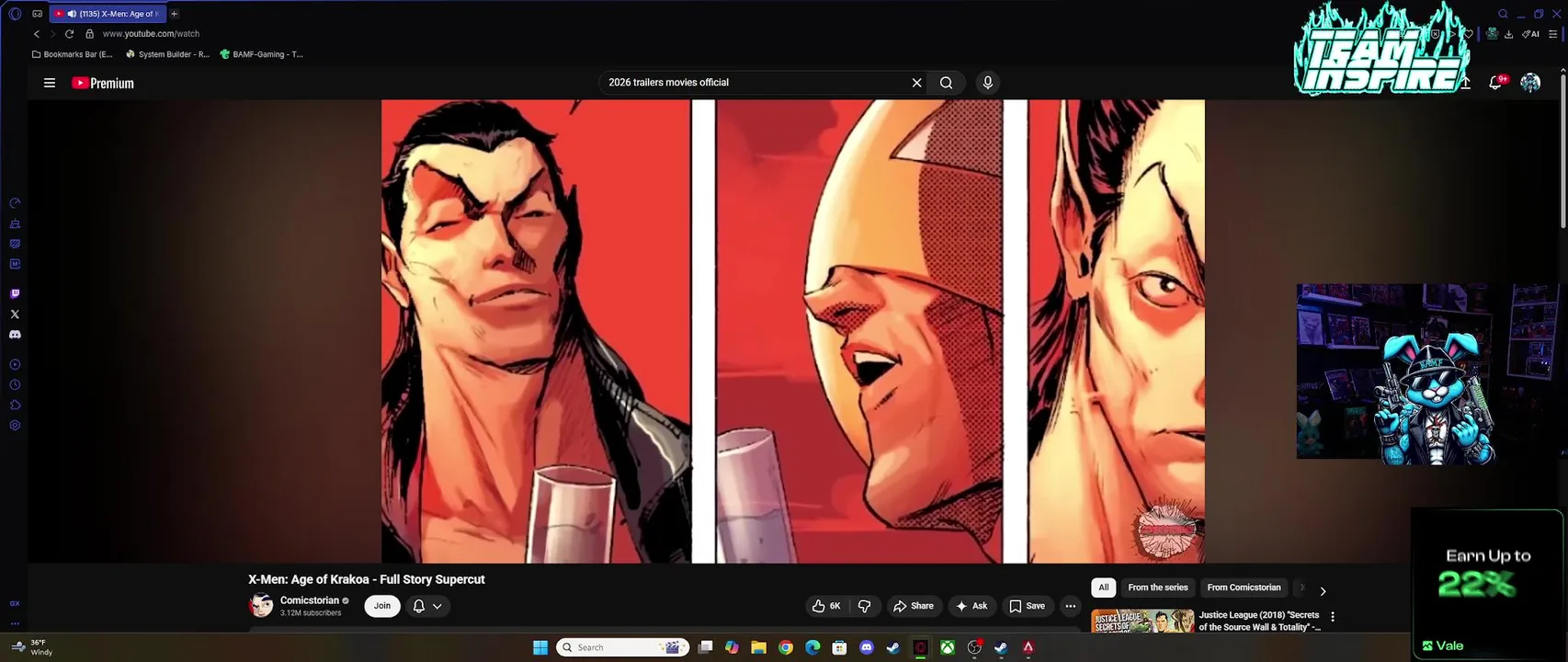Reload the YouTube page

pyautogui.click(x=69, y=34)
